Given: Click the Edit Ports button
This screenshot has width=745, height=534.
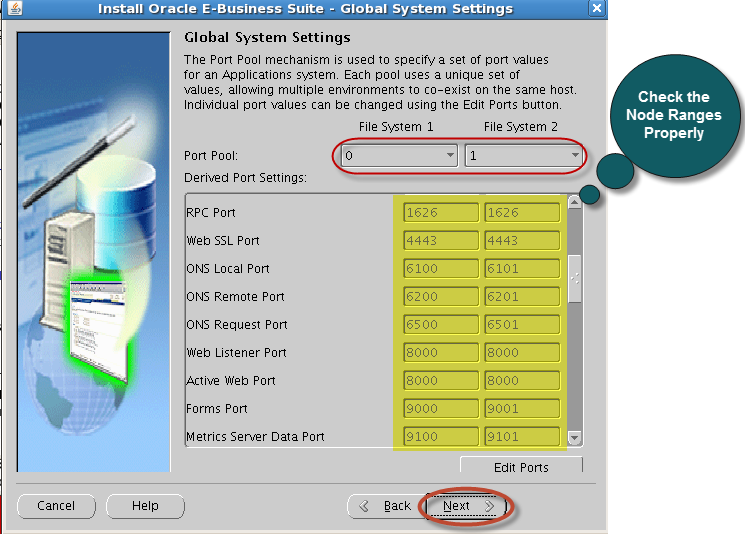Looking at the screenshot, I should click(x=521, y=467).
